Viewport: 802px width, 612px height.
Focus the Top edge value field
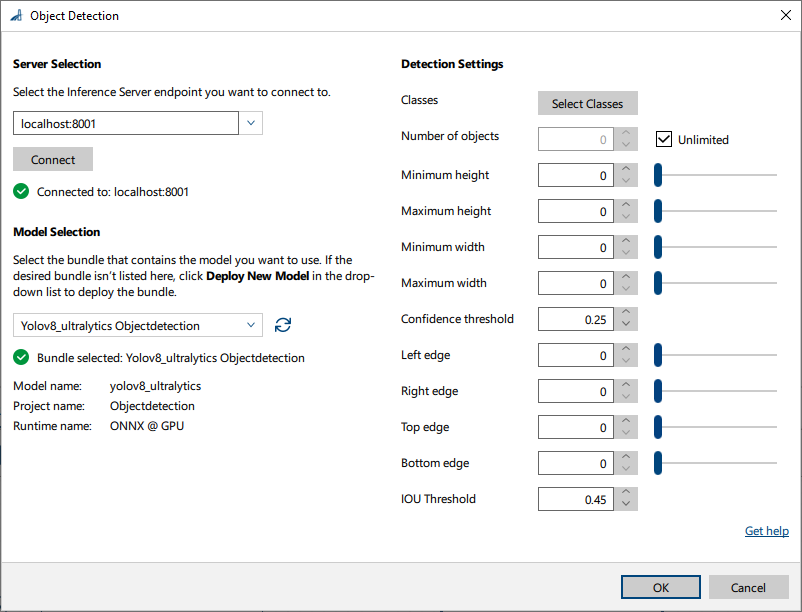[x=575, y=427]
